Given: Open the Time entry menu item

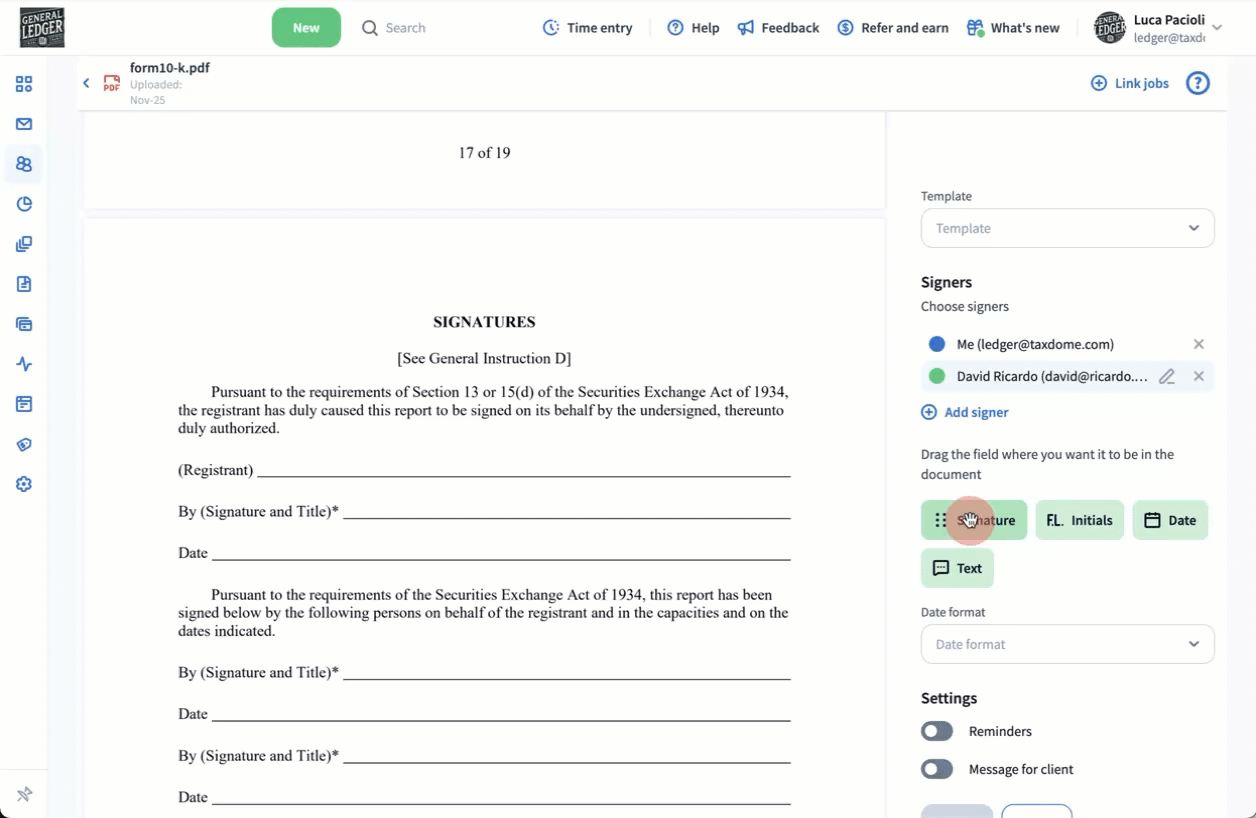Looking at the screenshot, I should point(587,28).
